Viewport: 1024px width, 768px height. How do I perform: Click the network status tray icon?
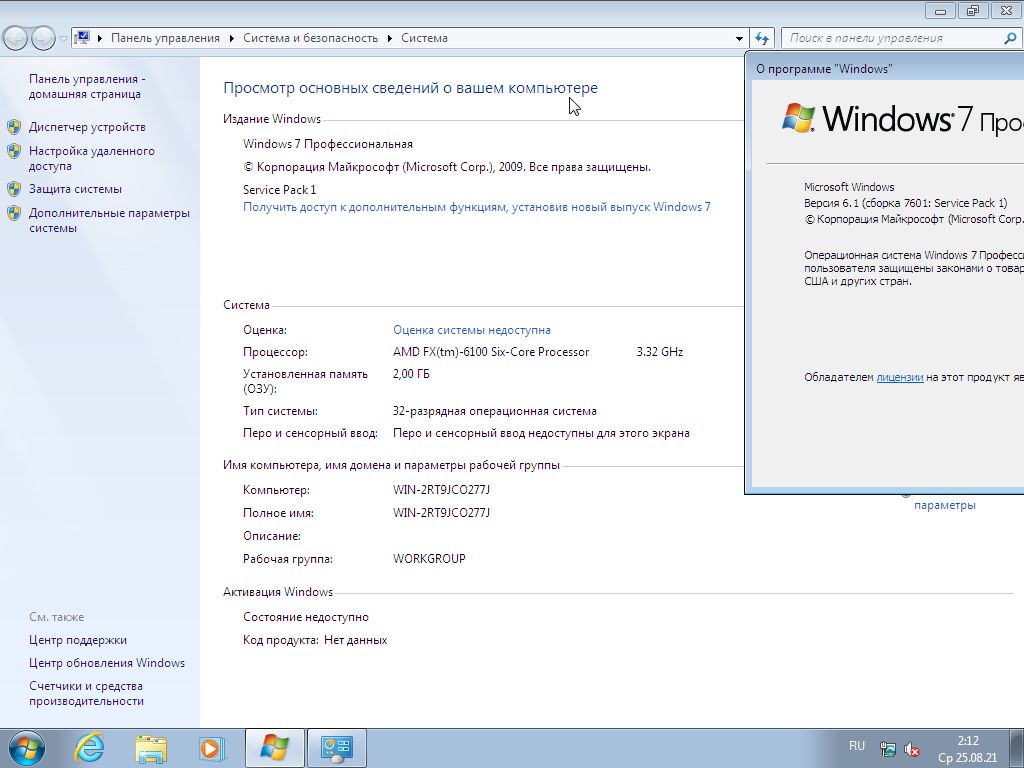point(888,749)
